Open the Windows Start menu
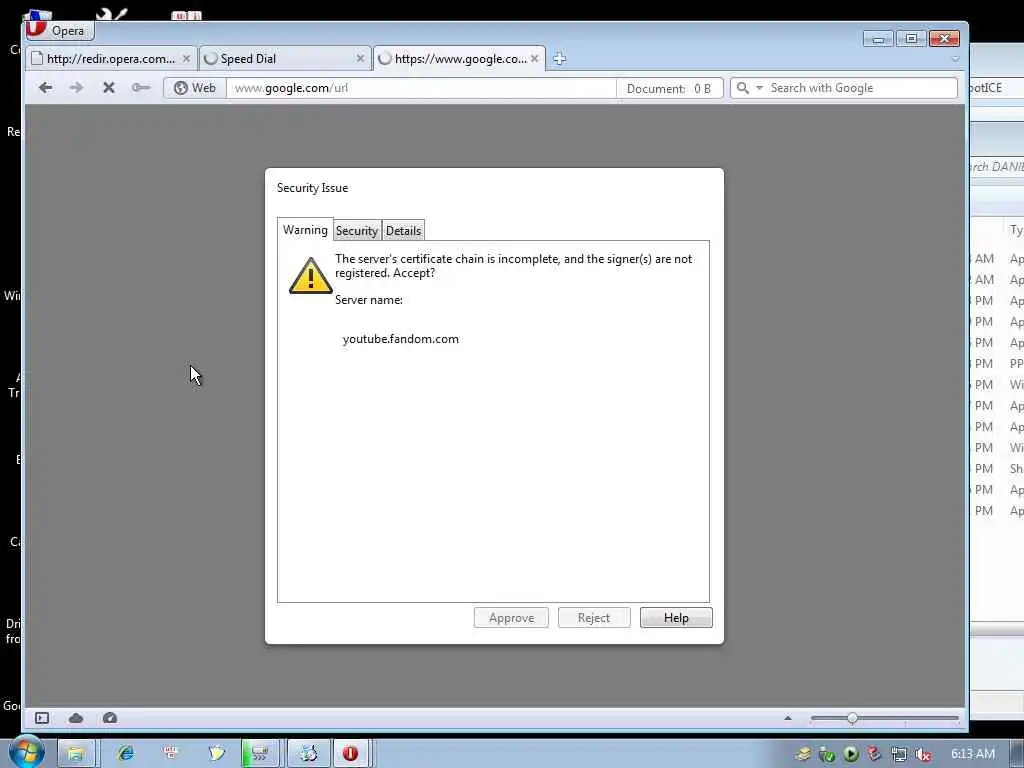Viewport: 1024px width, 768px height. (26, 752)
